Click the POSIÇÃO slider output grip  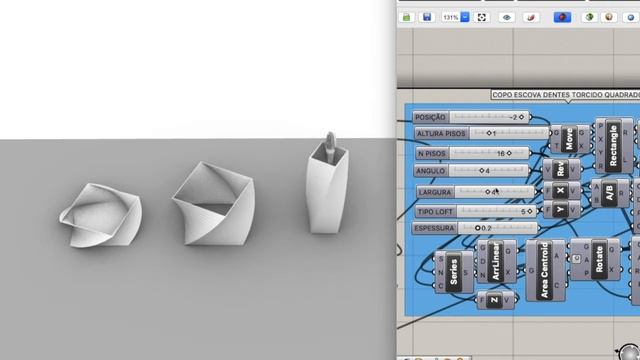tap(531, 117)
